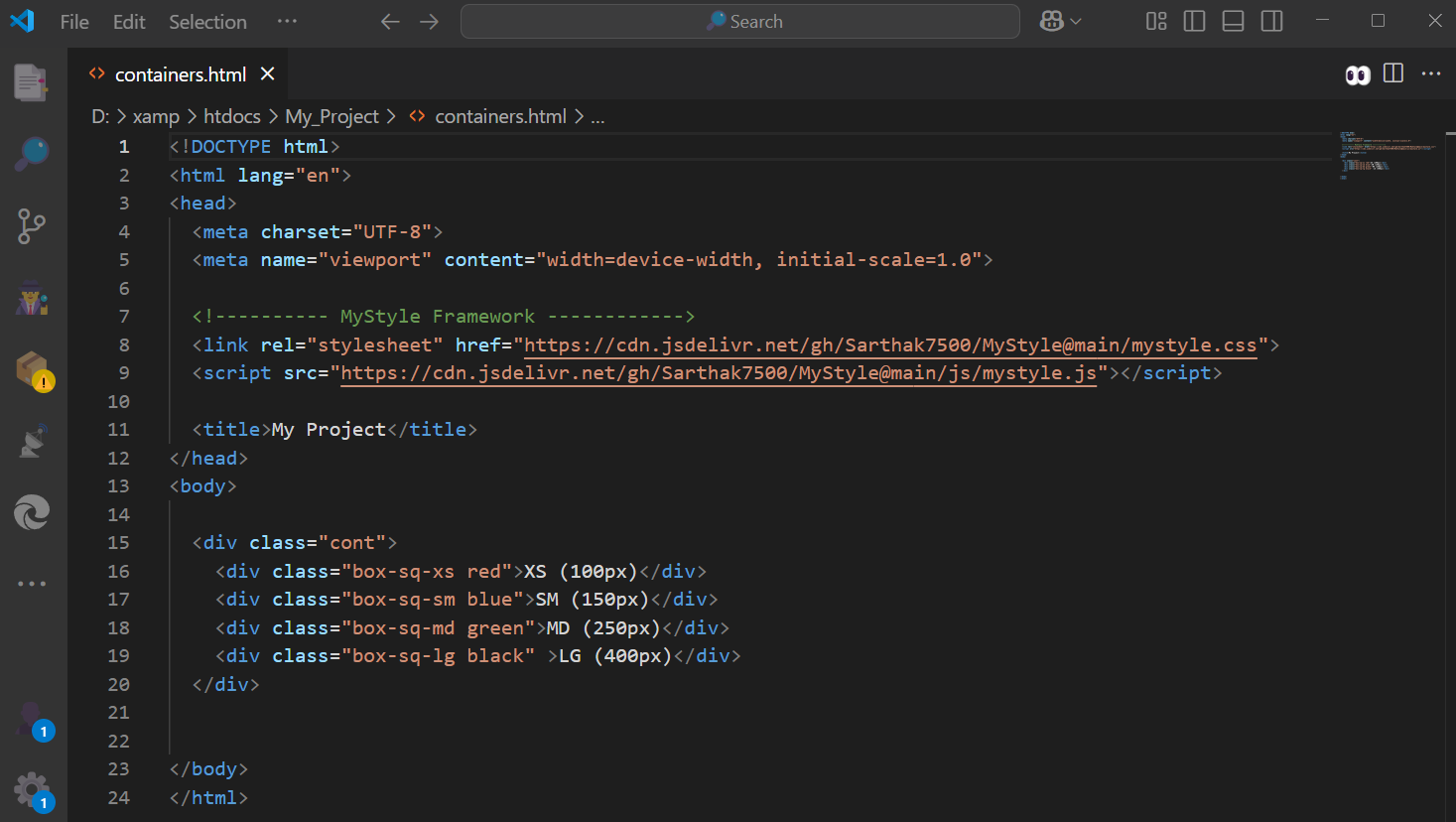Click My_Project folder in breadcrumb
The width and height of the screenshot is (1456, 822).
(331, 117)
